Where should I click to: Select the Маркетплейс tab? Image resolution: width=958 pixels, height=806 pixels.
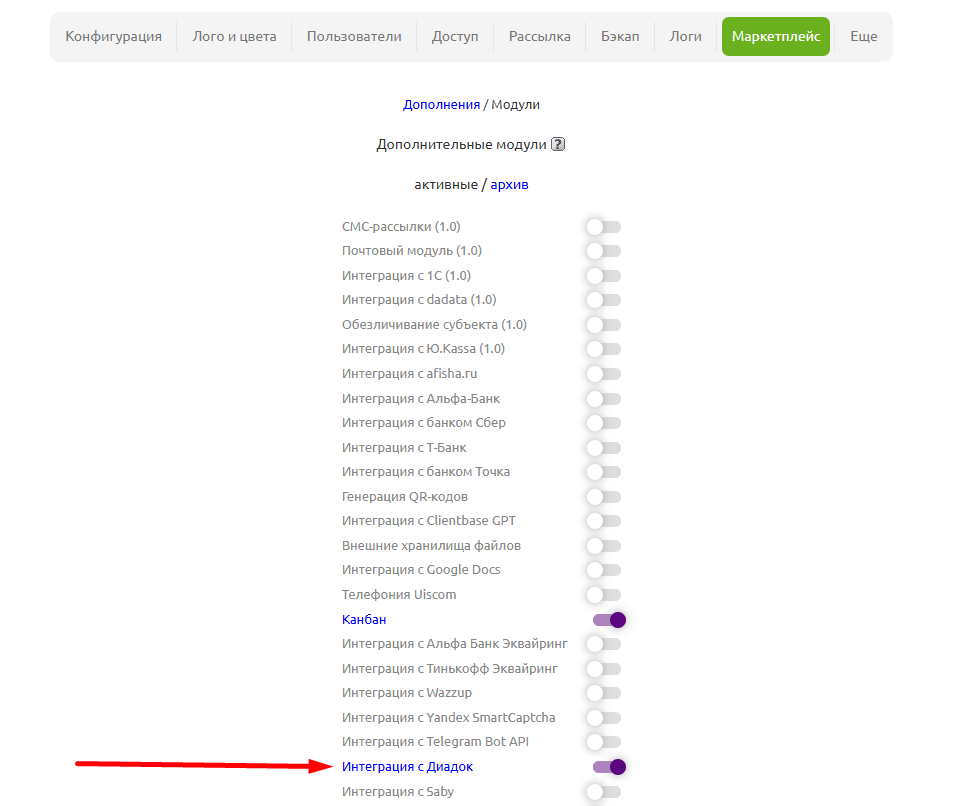(x=775, y=36)
